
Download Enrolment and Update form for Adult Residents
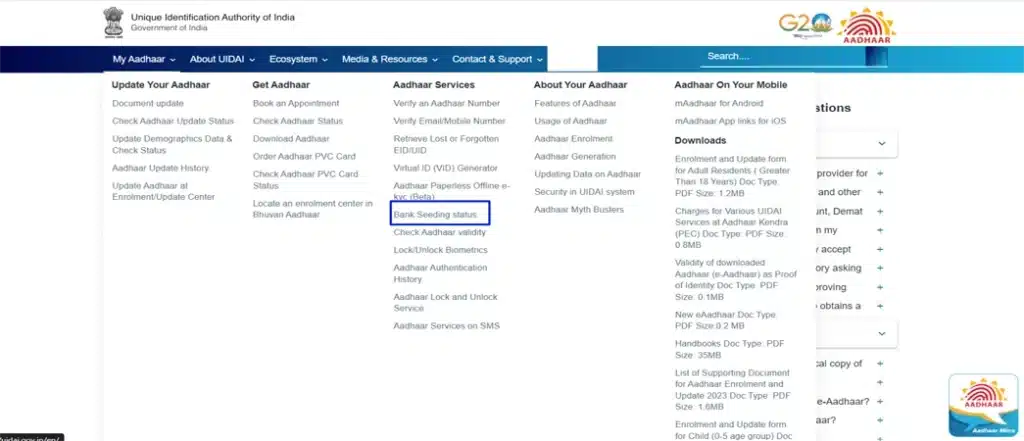[x=733, y=176]
